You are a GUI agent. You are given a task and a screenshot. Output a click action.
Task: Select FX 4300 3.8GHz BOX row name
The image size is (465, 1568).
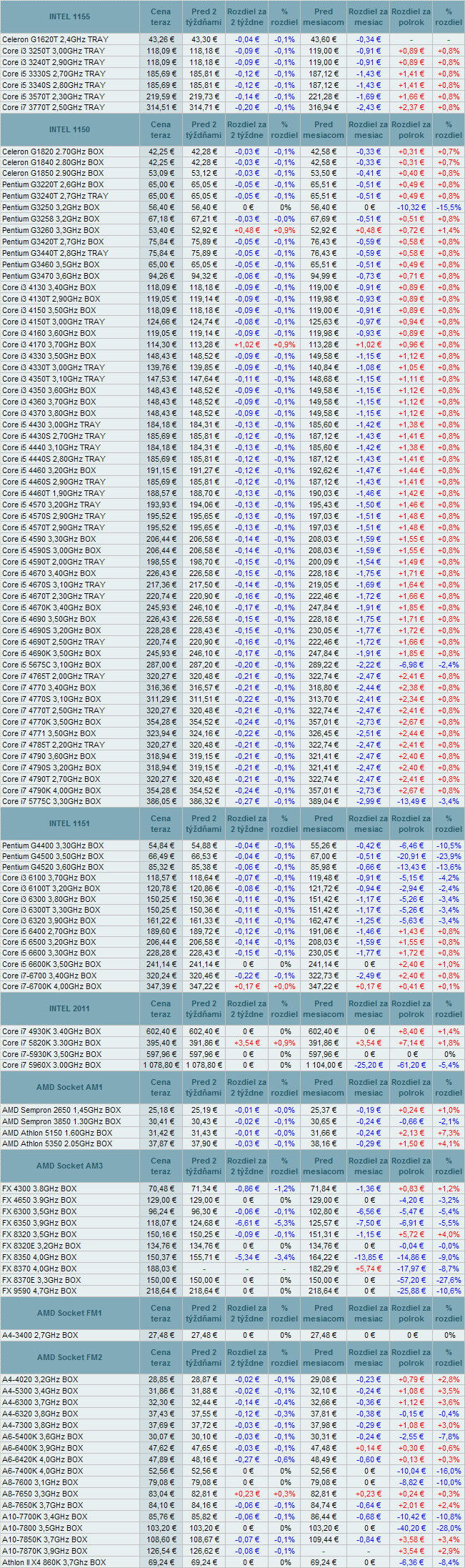tap(39, 1189)
